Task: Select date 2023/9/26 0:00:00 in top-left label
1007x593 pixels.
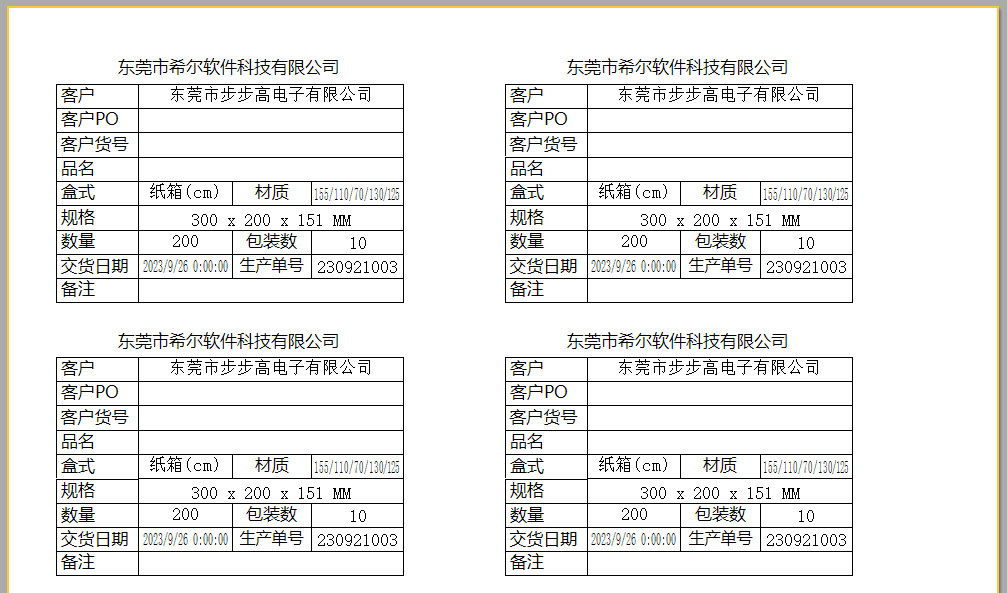Action: click(x=185, y=267)
